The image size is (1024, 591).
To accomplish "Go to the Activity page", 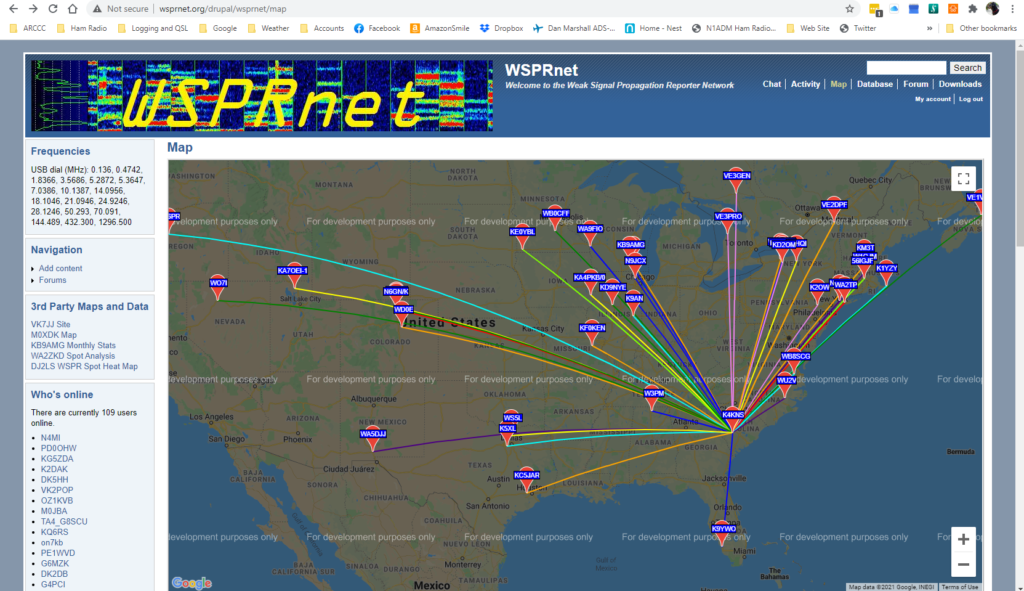I will tap(805, 84).
